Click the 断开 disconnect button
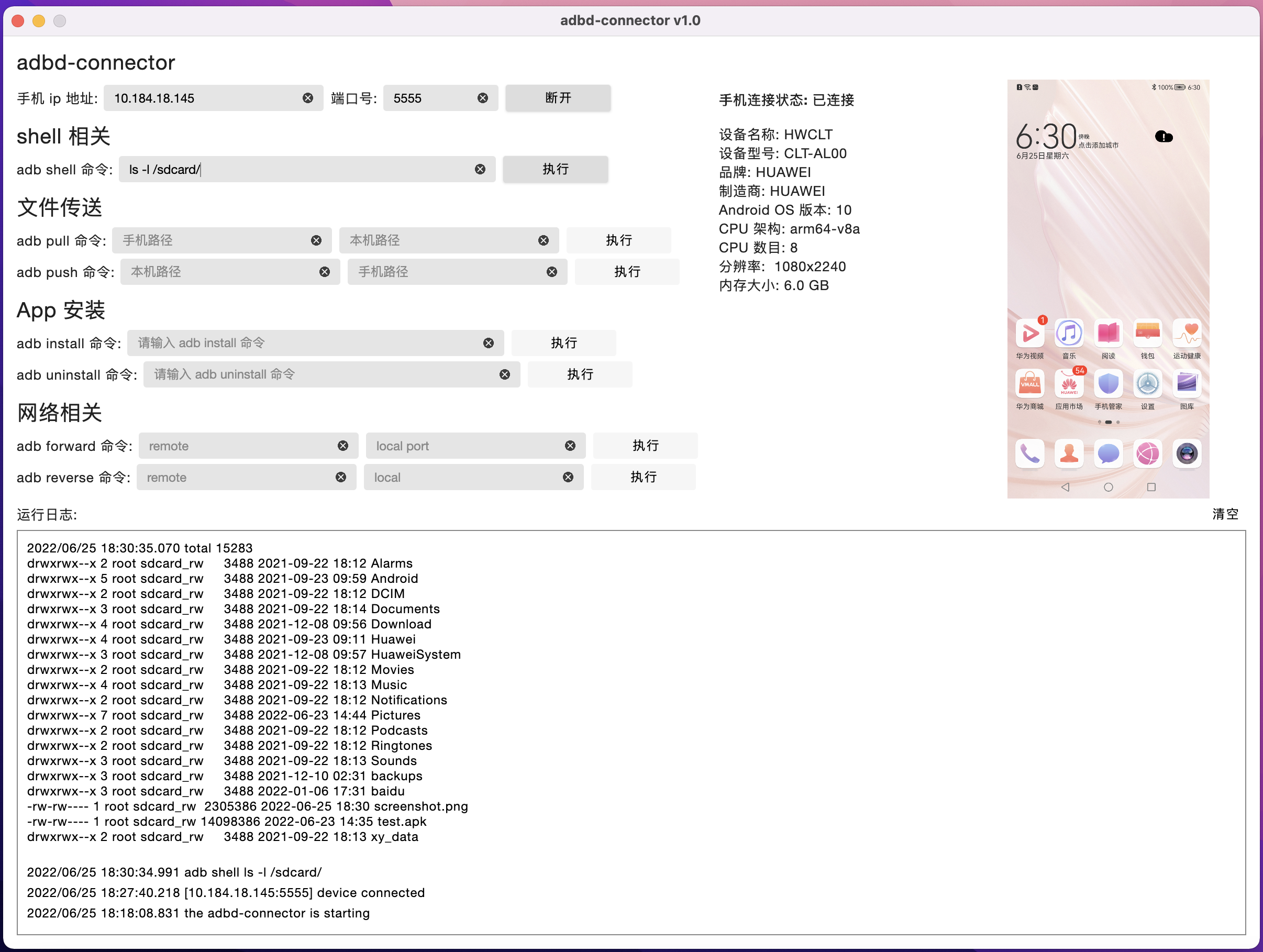Viewport: 1263px width, 952px height. (x=557, y=98)
